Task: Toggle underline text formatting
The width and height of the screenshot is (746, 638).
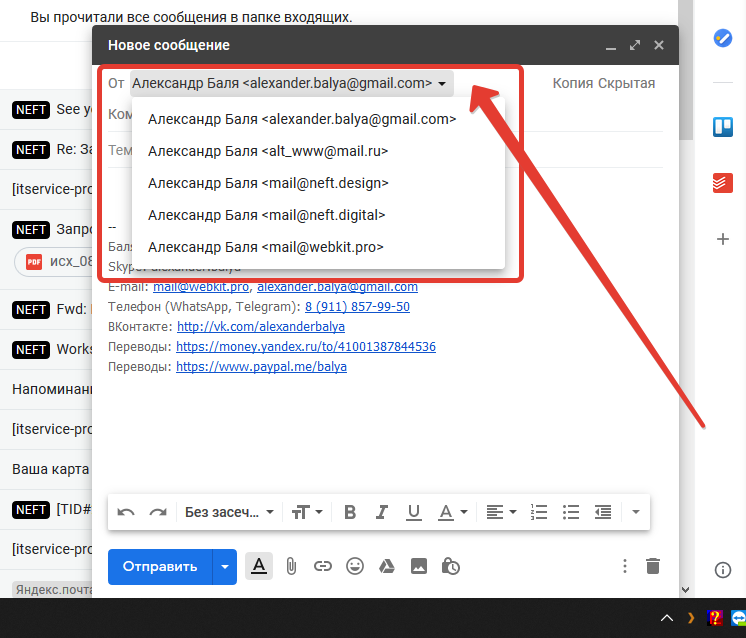Action: 413,512
